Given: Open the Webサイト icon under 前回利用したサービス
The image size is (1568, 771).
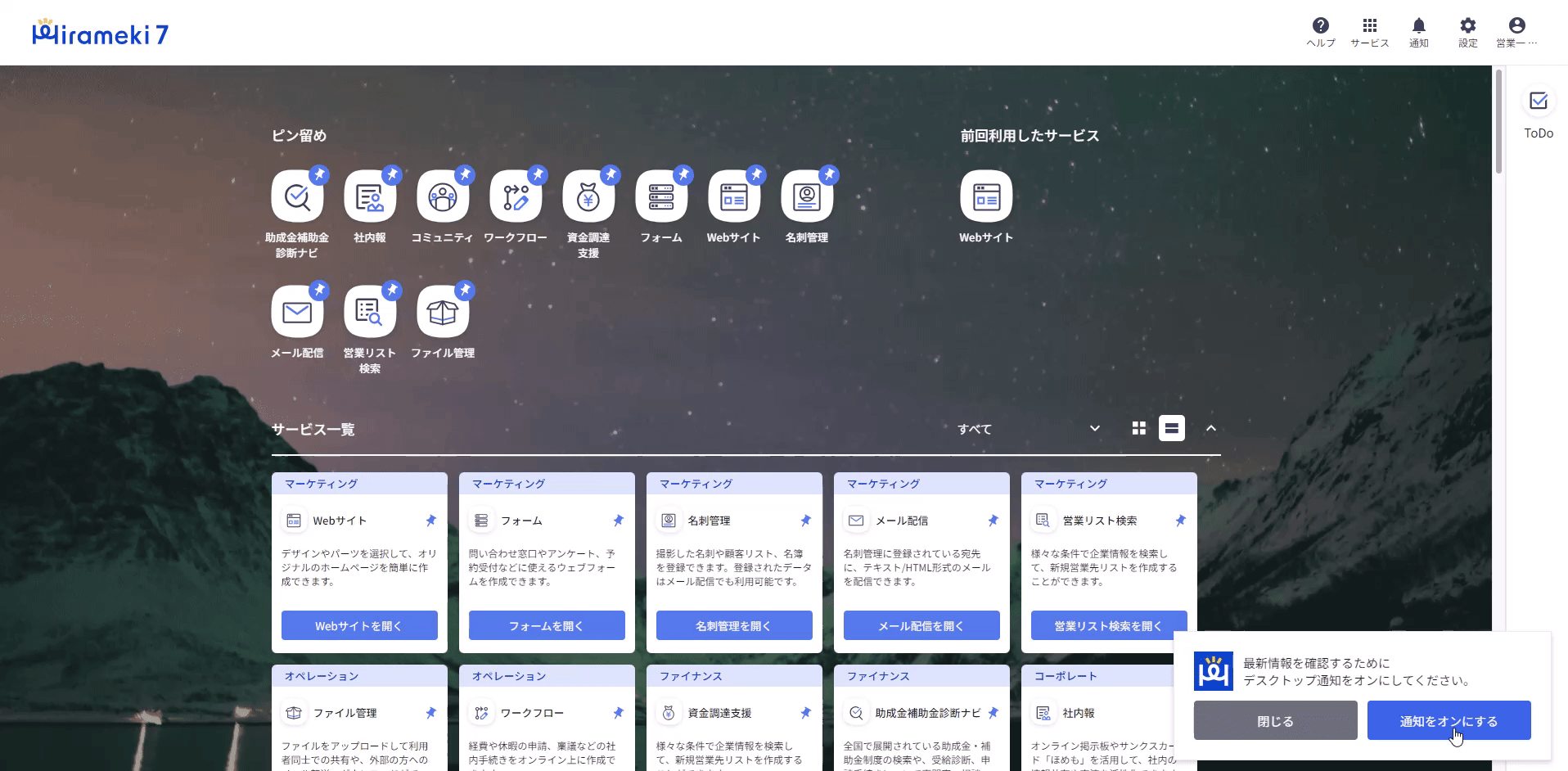Looking at the screenshot, I should point(986,196).
